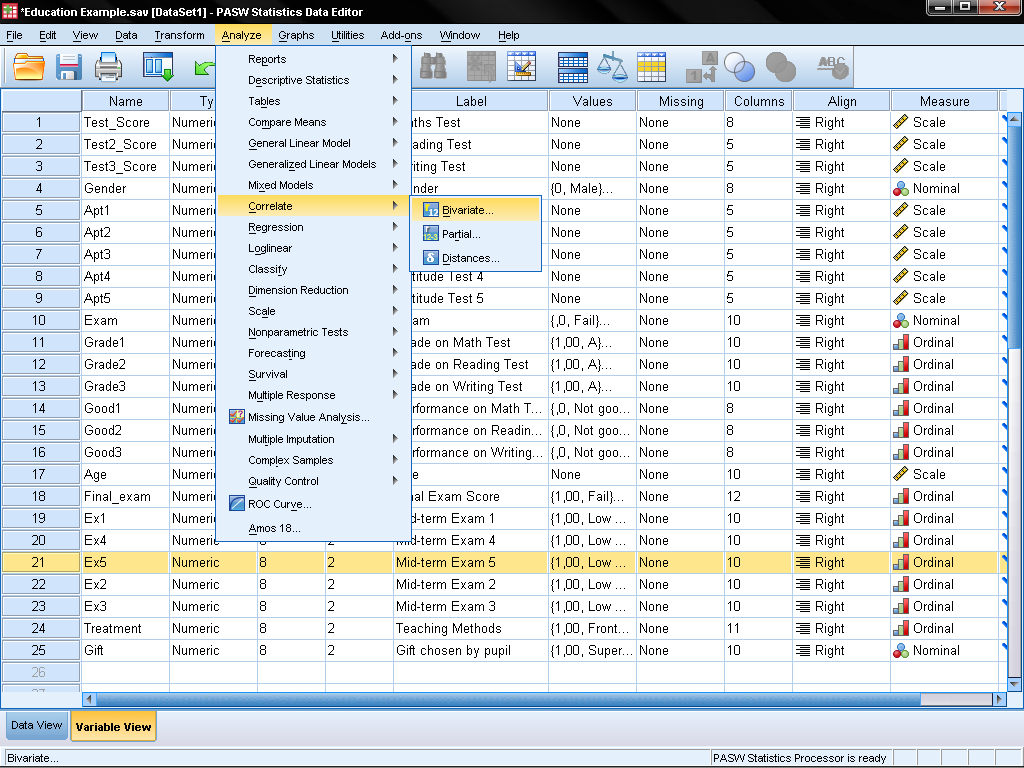Click the Value Labels toolbar icon

[701, 67]
